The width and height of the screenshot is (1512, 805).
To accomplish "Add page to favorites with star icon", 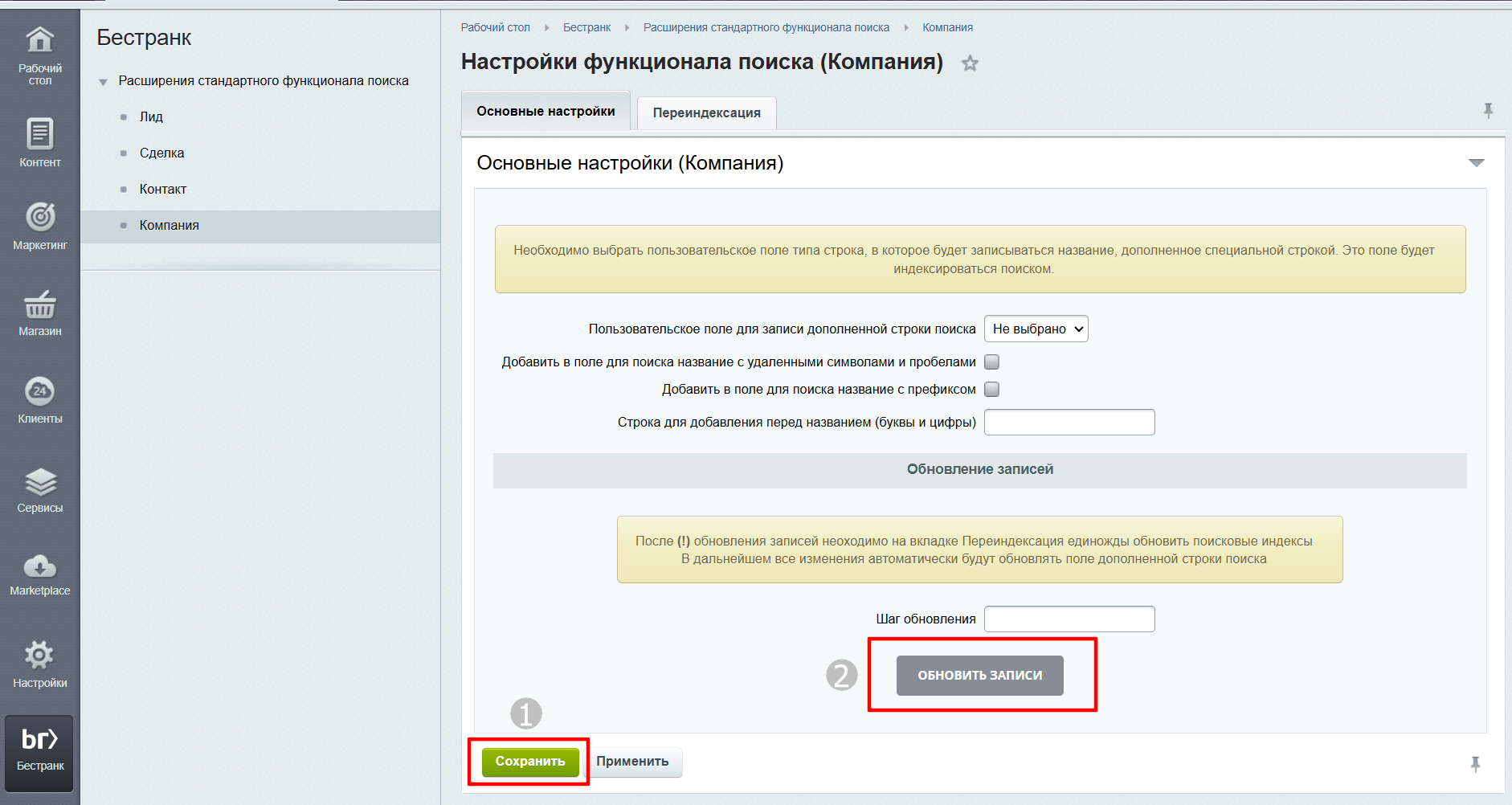I will [970, 63].
